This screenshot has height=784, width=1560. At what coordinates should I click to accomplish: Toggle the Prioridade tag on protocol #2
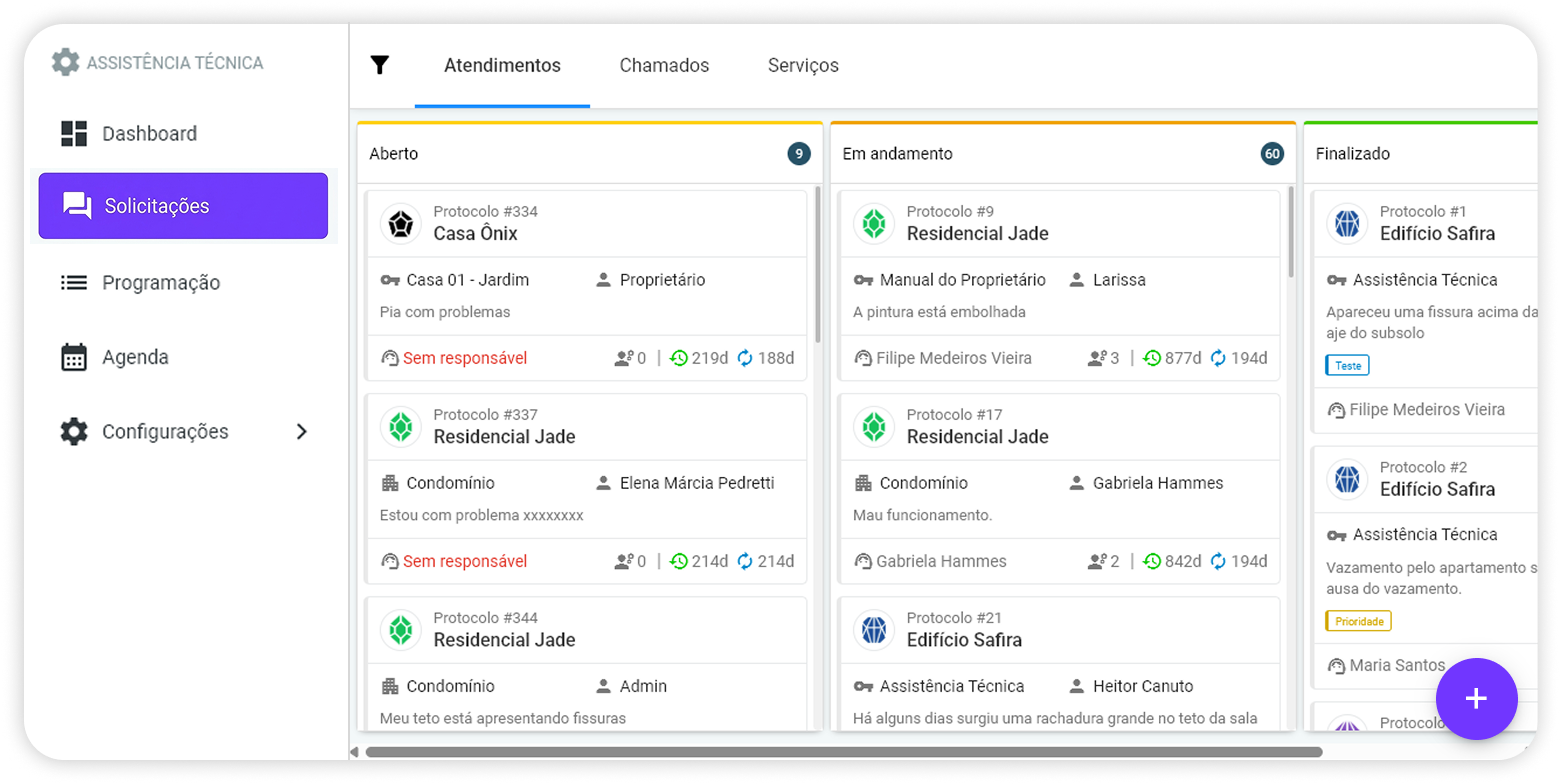click(1357, 620)
